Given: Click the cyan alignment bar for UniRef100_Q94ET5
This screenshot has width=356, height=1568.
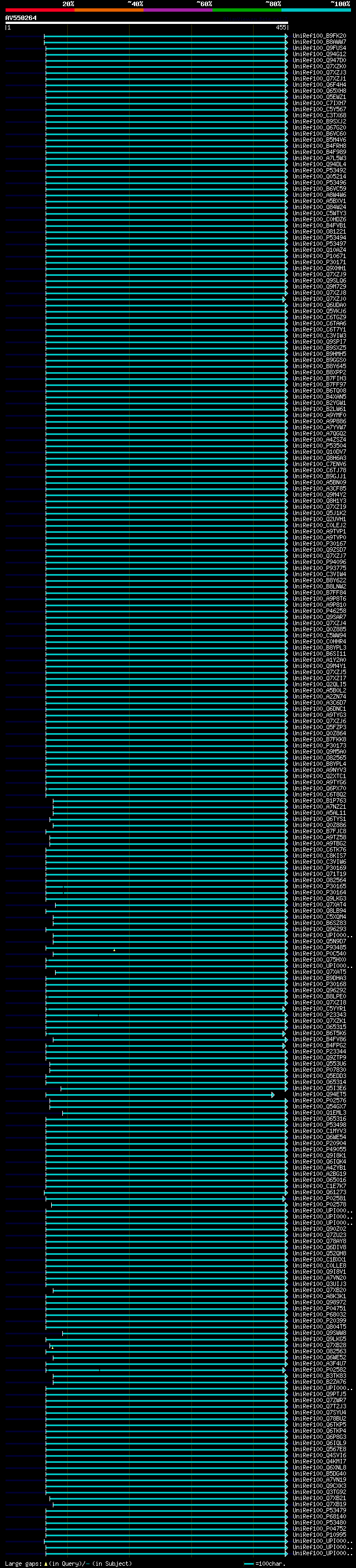Looking at the screenshot, I should 160,1095.
